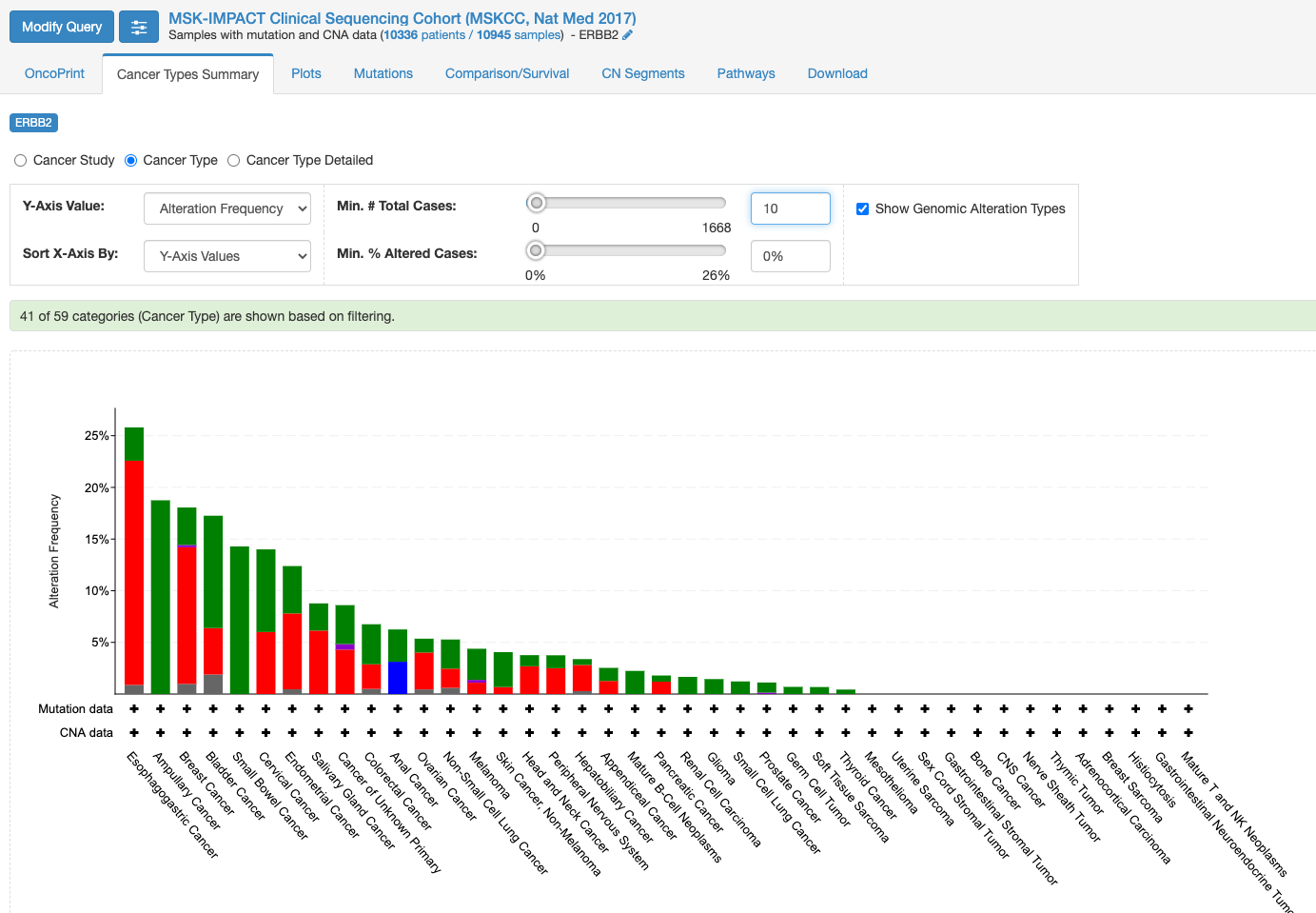Image resolution: width=1316 pixels, height=913 pixels.
Task: Select the Cancer Type Detailed radio button
Action: 234,161
